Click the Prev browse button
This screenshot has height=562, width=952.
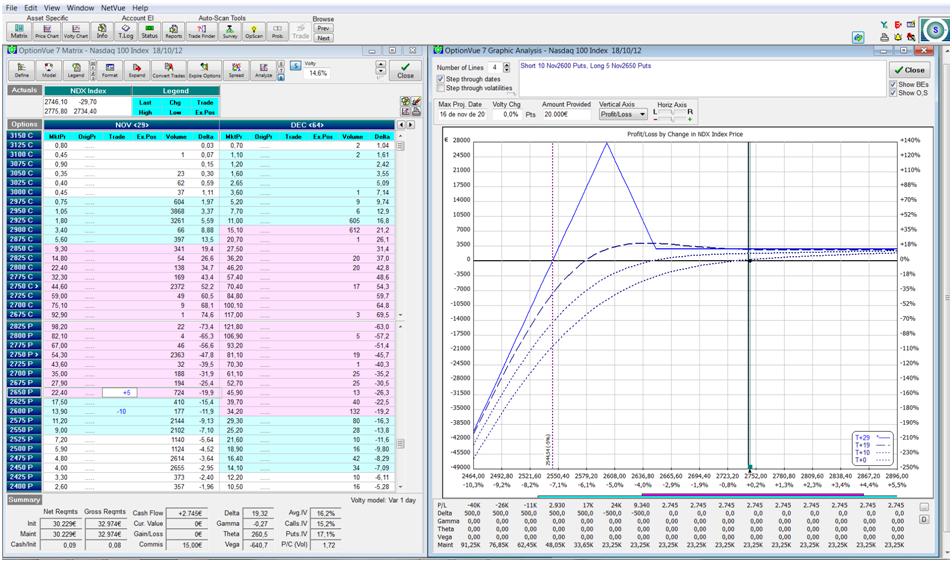click(323, 28)
